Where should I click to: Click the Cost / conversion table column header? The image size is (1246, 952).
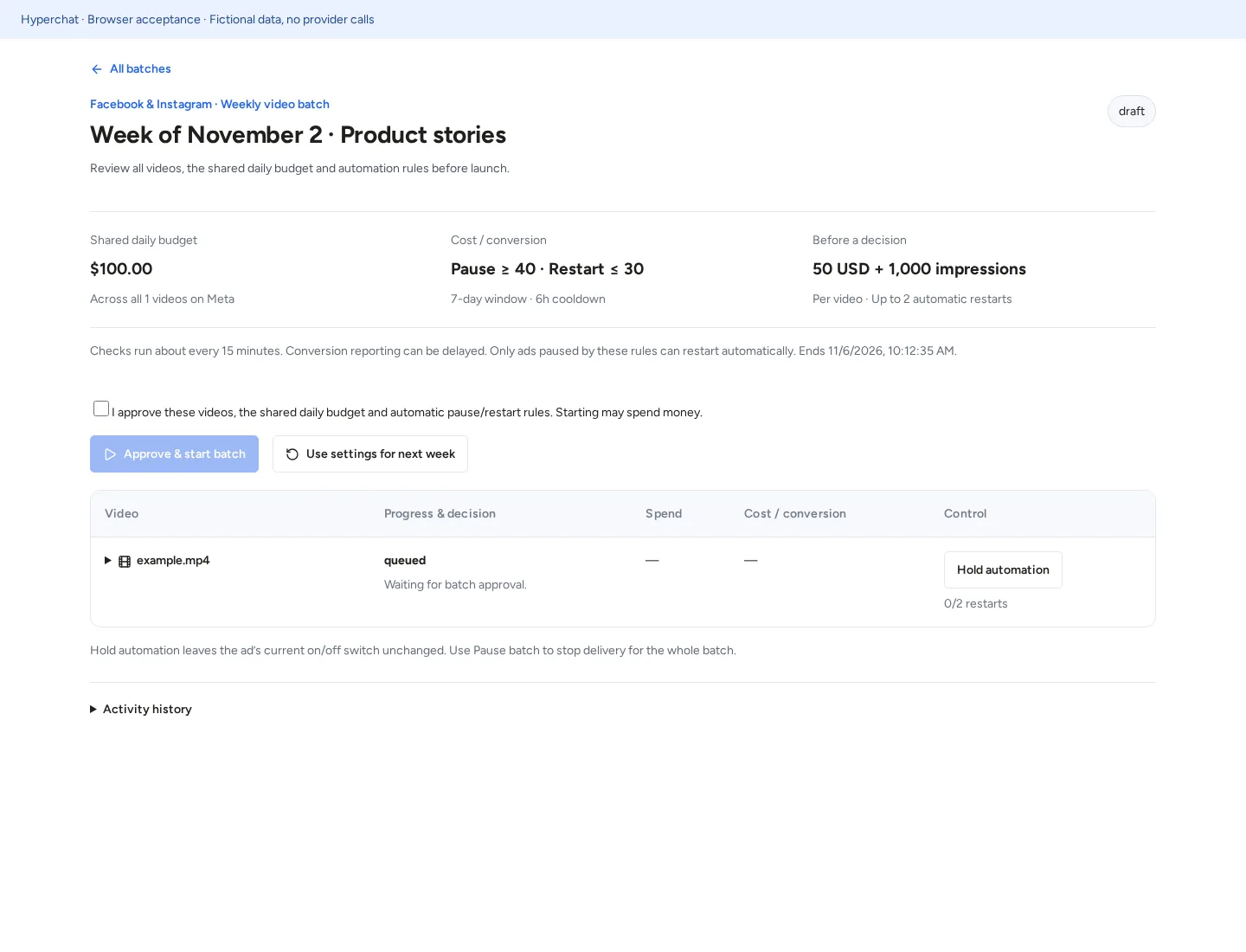(795, 514)
